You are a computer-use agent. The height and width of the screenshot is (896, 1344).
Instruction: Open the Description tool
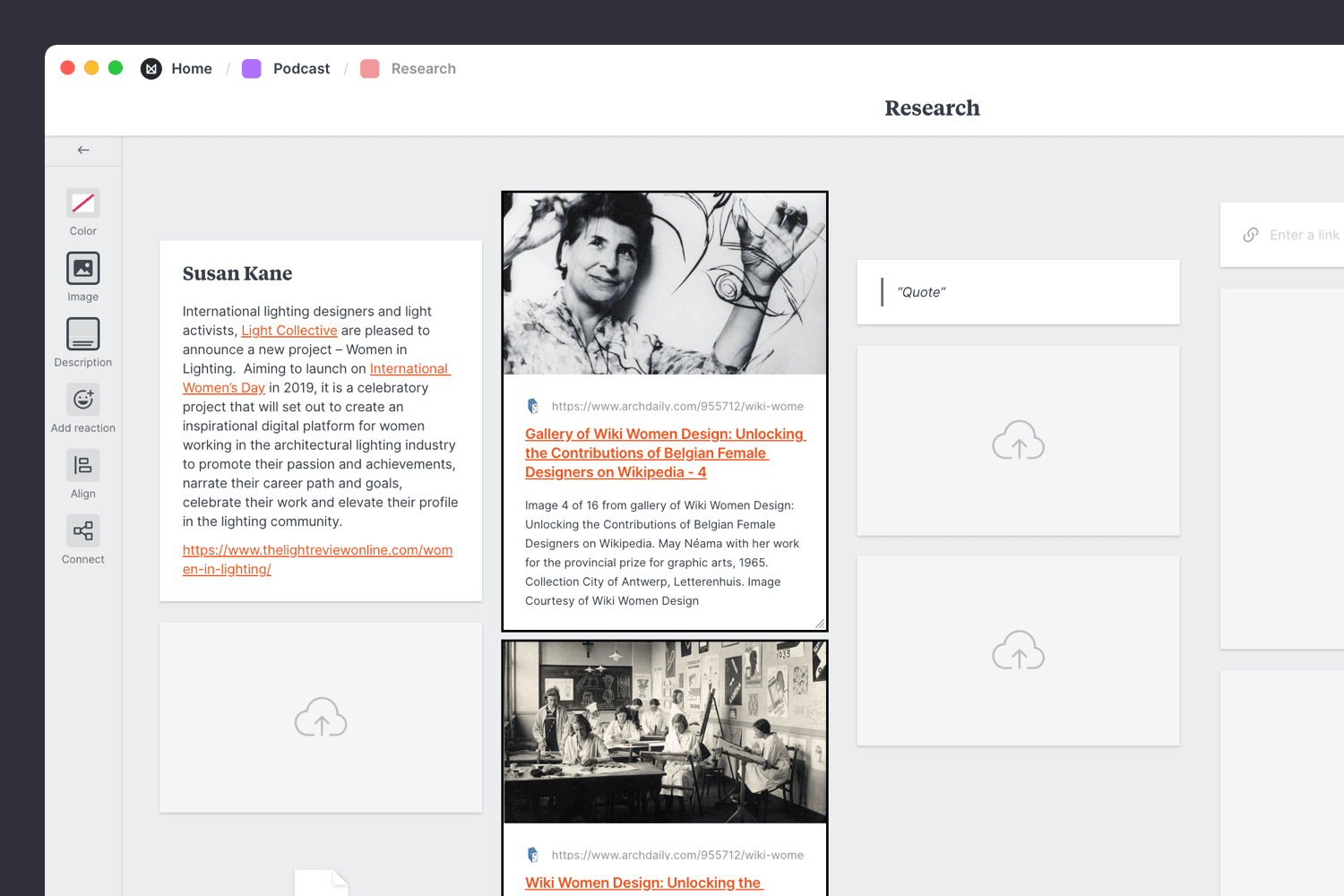pyautogui.click(x=82, y=334)
